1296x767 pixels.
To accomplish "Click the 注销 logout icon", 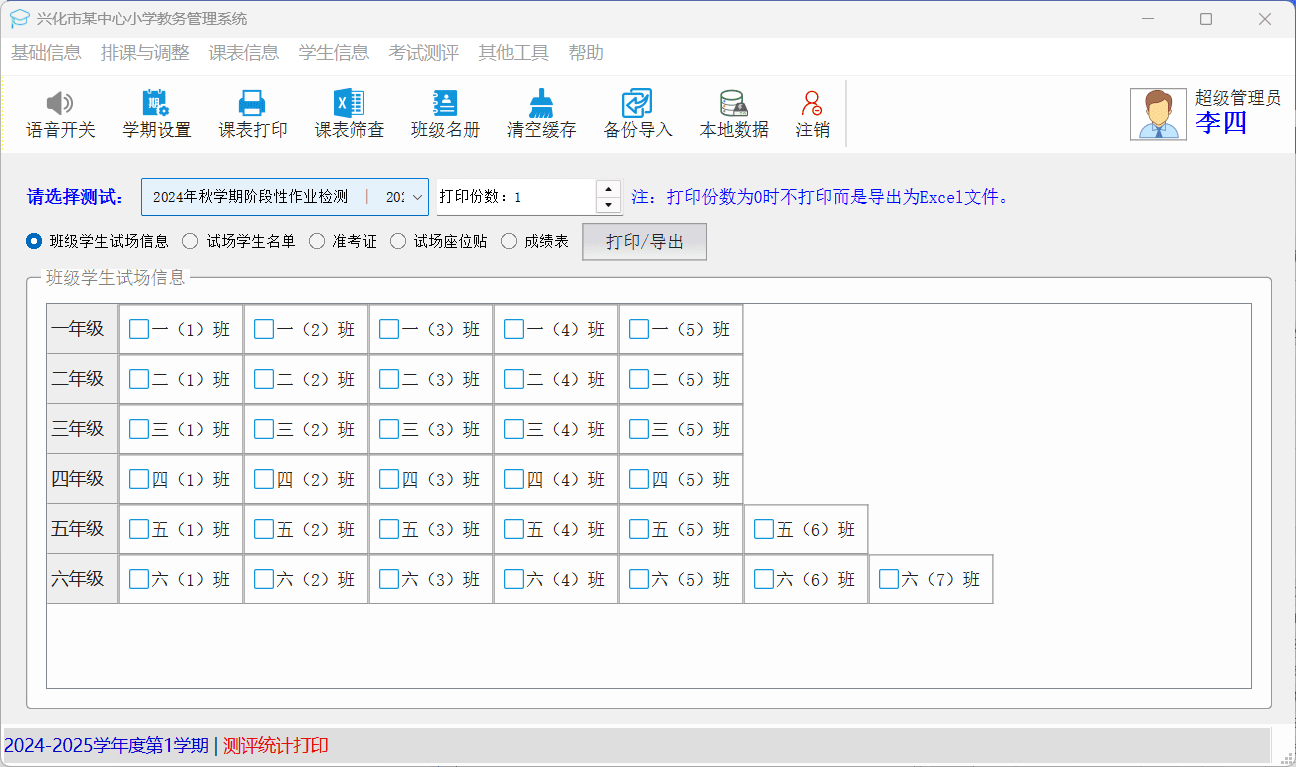I will (x=812, y=104).
